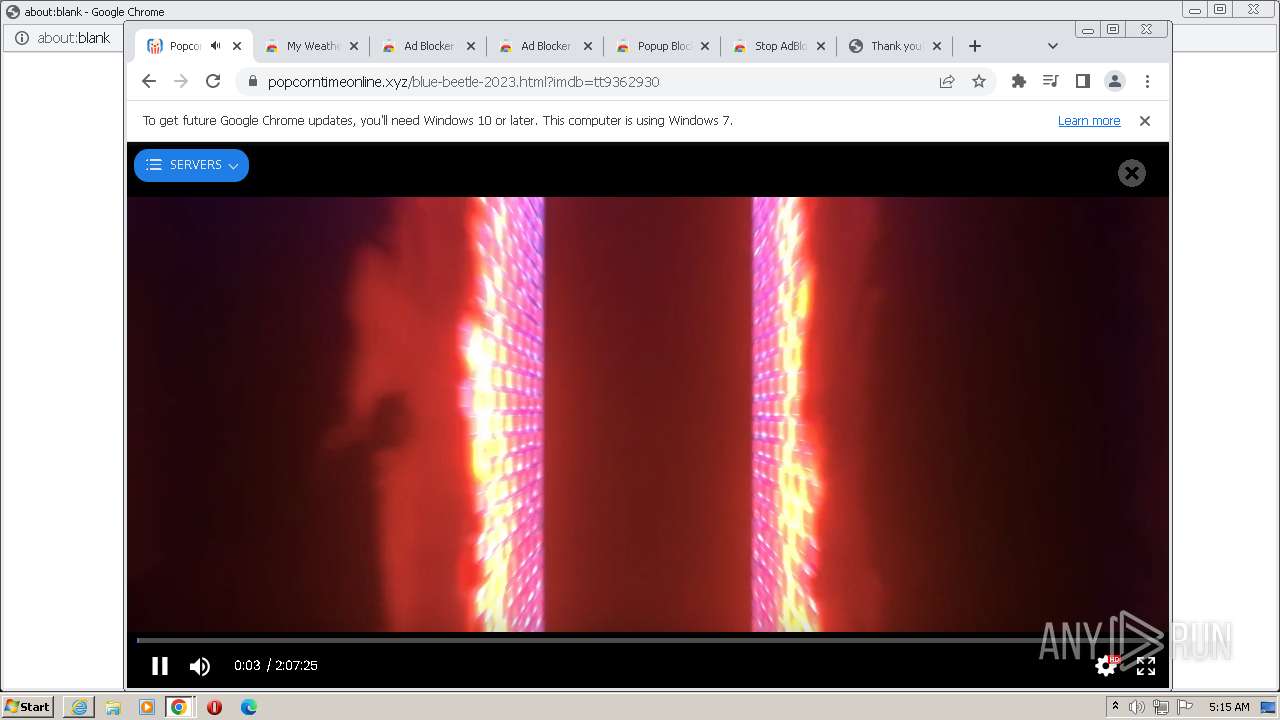This screenshot has width=1280, height=720.
Task: Enter fullscreen video mode
Action: click(1146, 666)
